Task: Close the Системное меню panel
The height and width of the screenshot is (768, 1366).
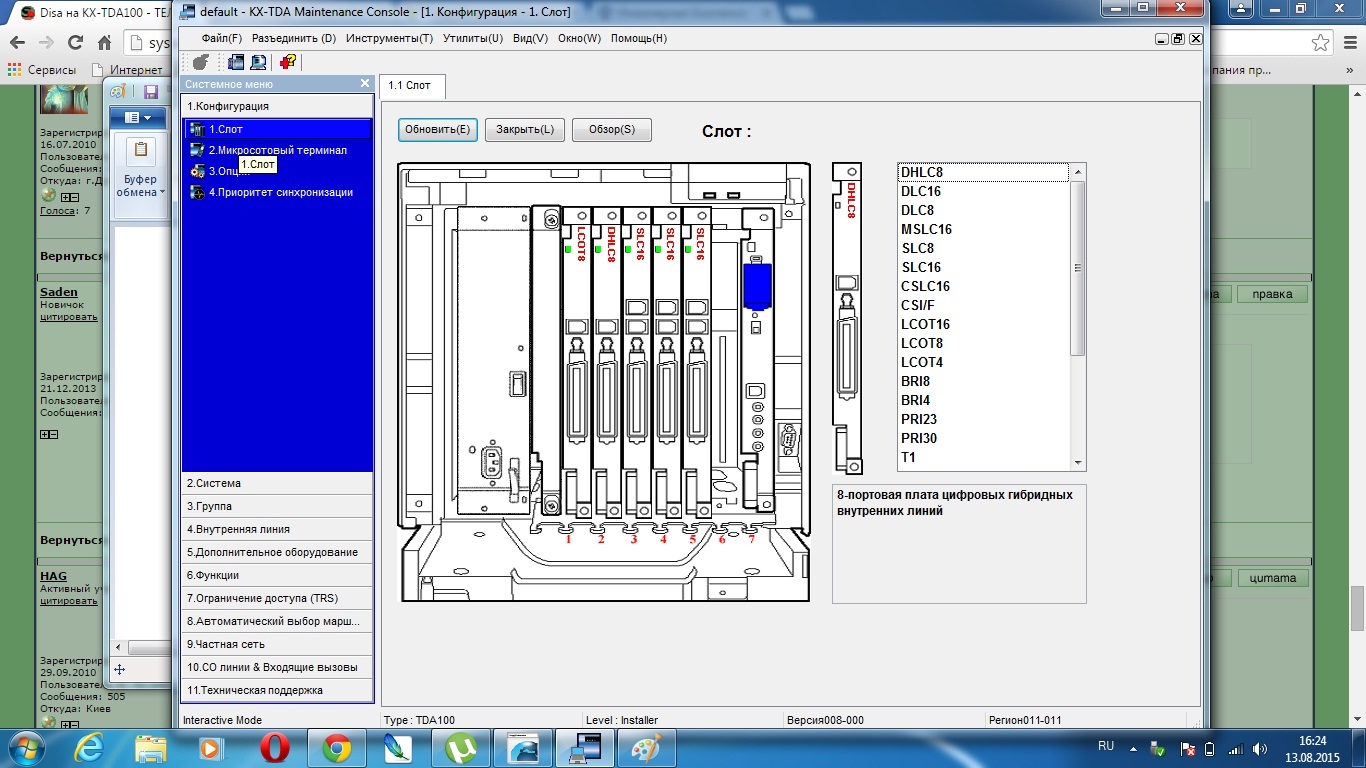Action: [x=365, y=84]
